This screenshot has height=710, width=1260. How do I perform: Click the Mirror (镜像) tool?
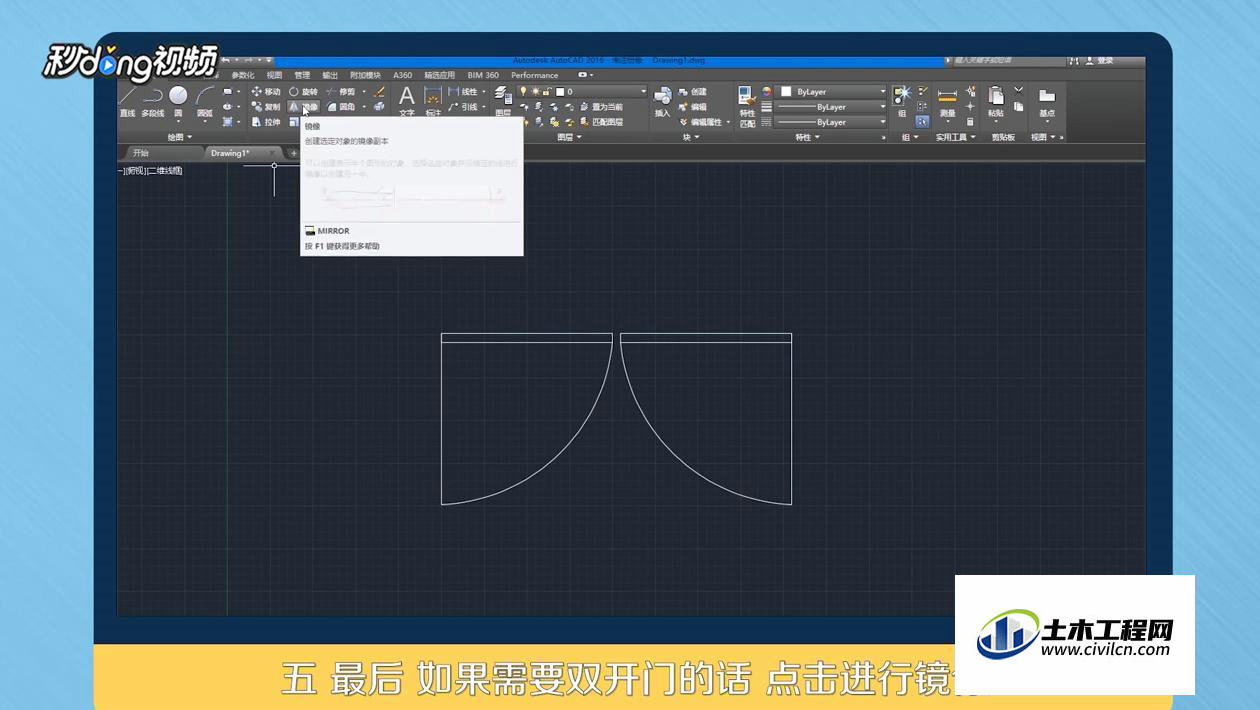click(303, 107)
